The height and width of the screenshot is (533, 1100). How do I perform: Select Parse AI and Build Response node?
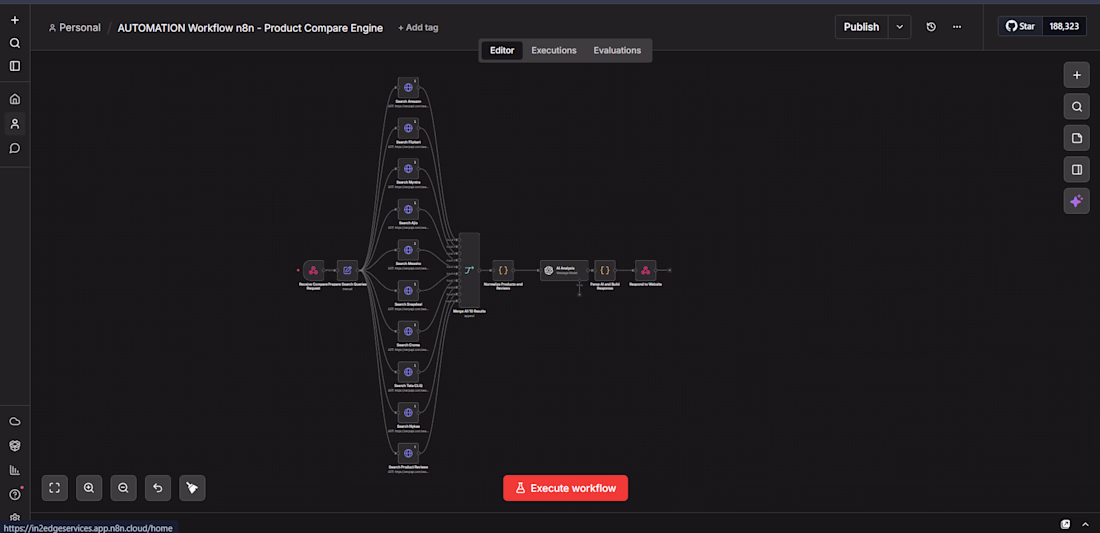click(605, 270)
